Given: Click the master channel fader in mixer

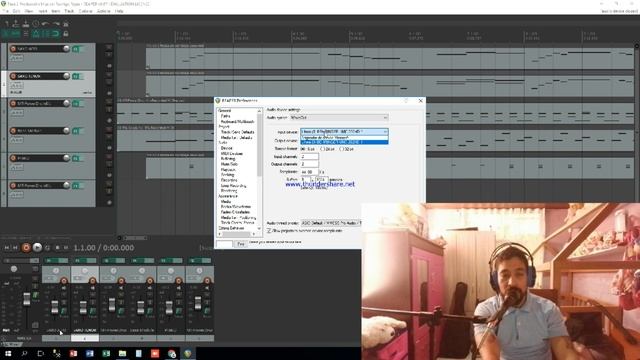Looking at the screenshot, I should pos(27,299).
